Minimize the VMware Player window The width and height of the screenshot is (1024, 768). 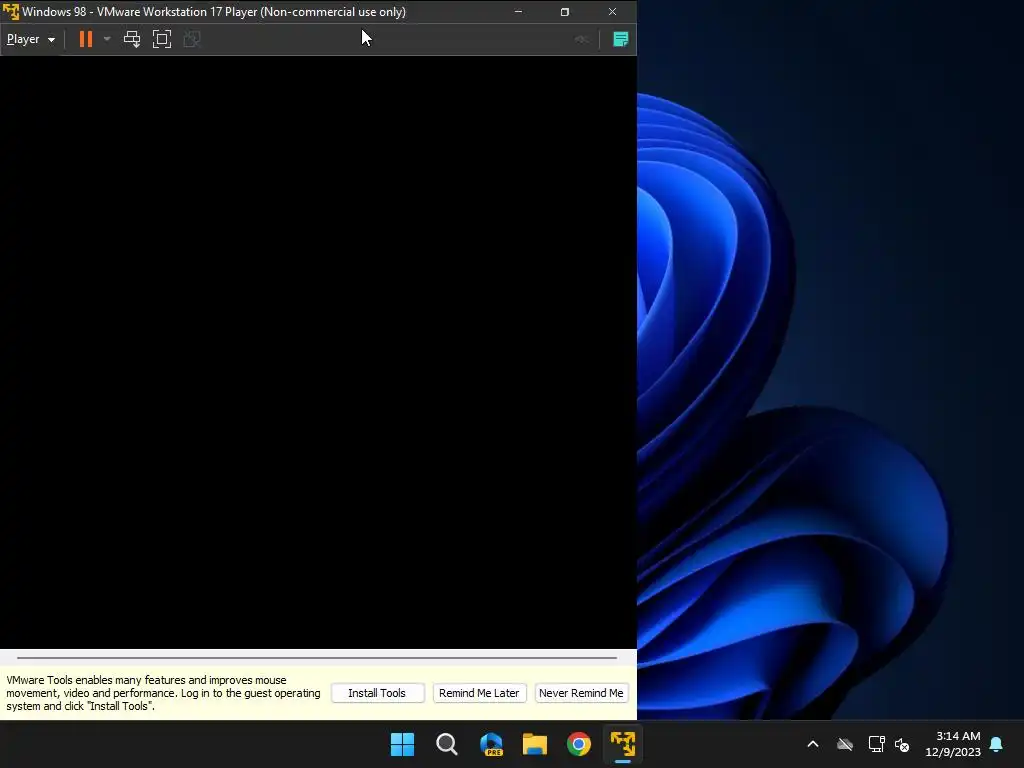519,12
